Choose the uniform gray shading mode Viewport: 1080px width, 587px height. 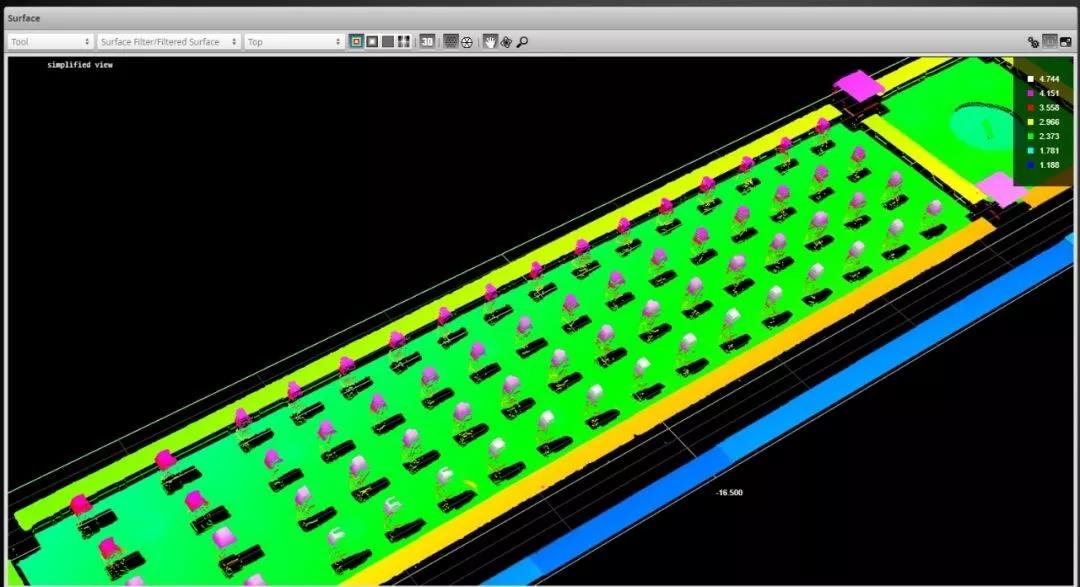[388, 42]
